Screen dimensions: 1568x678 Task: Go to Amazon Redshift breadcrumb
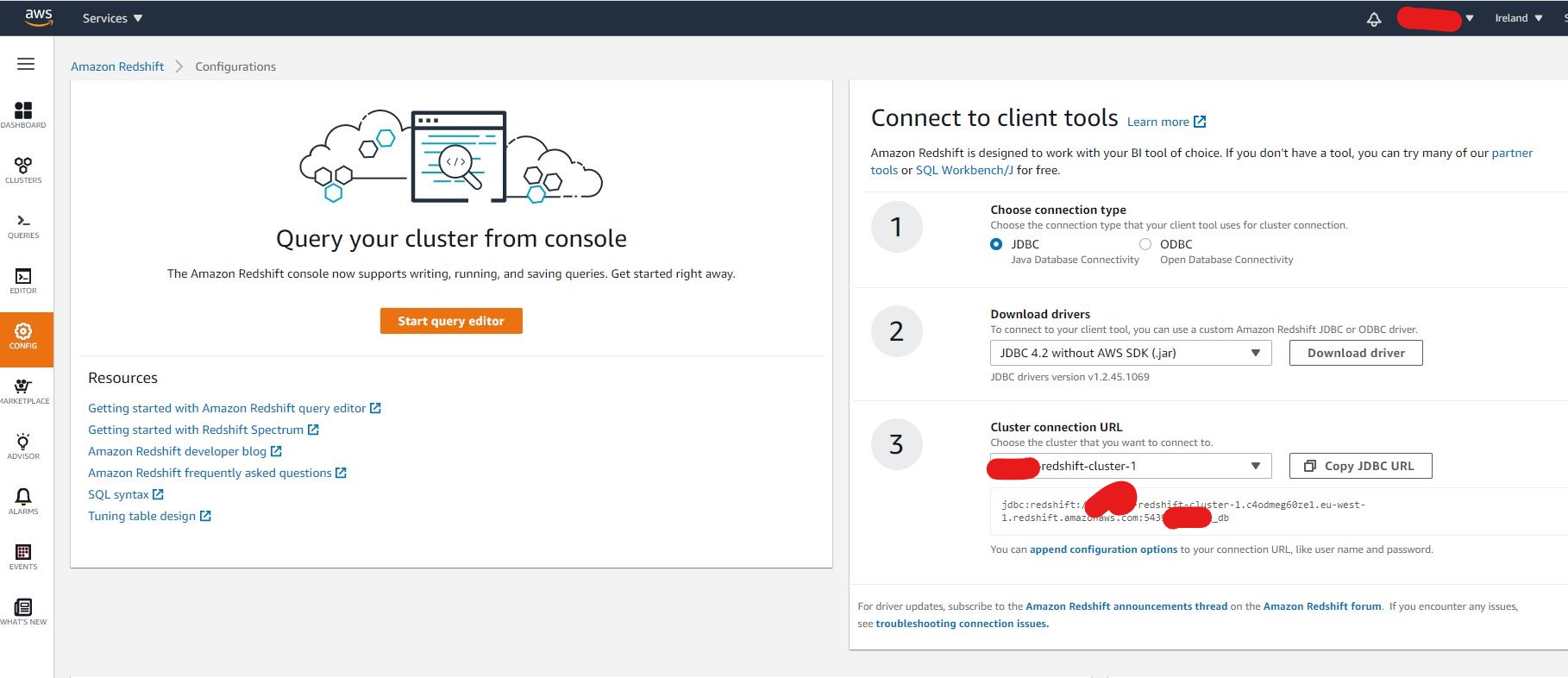[117, 66]
